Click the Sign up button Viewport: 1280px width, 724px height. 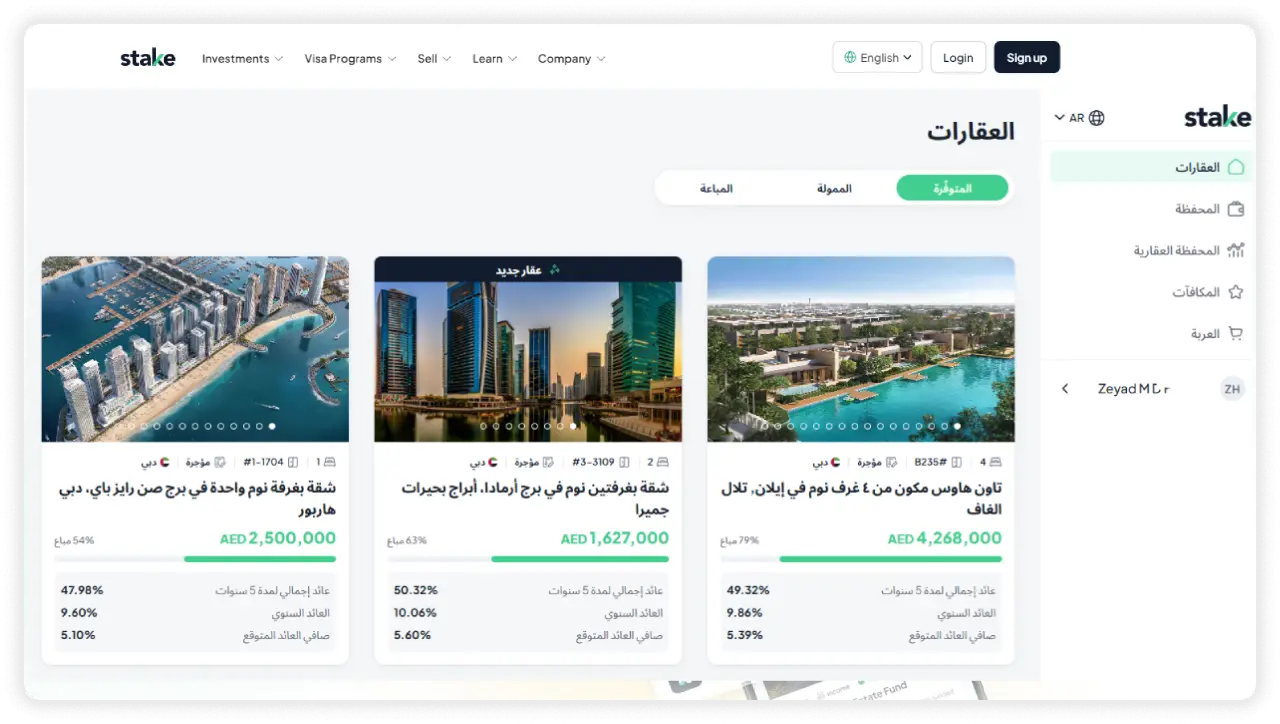pyautogui.click(x=1027, y=57)
